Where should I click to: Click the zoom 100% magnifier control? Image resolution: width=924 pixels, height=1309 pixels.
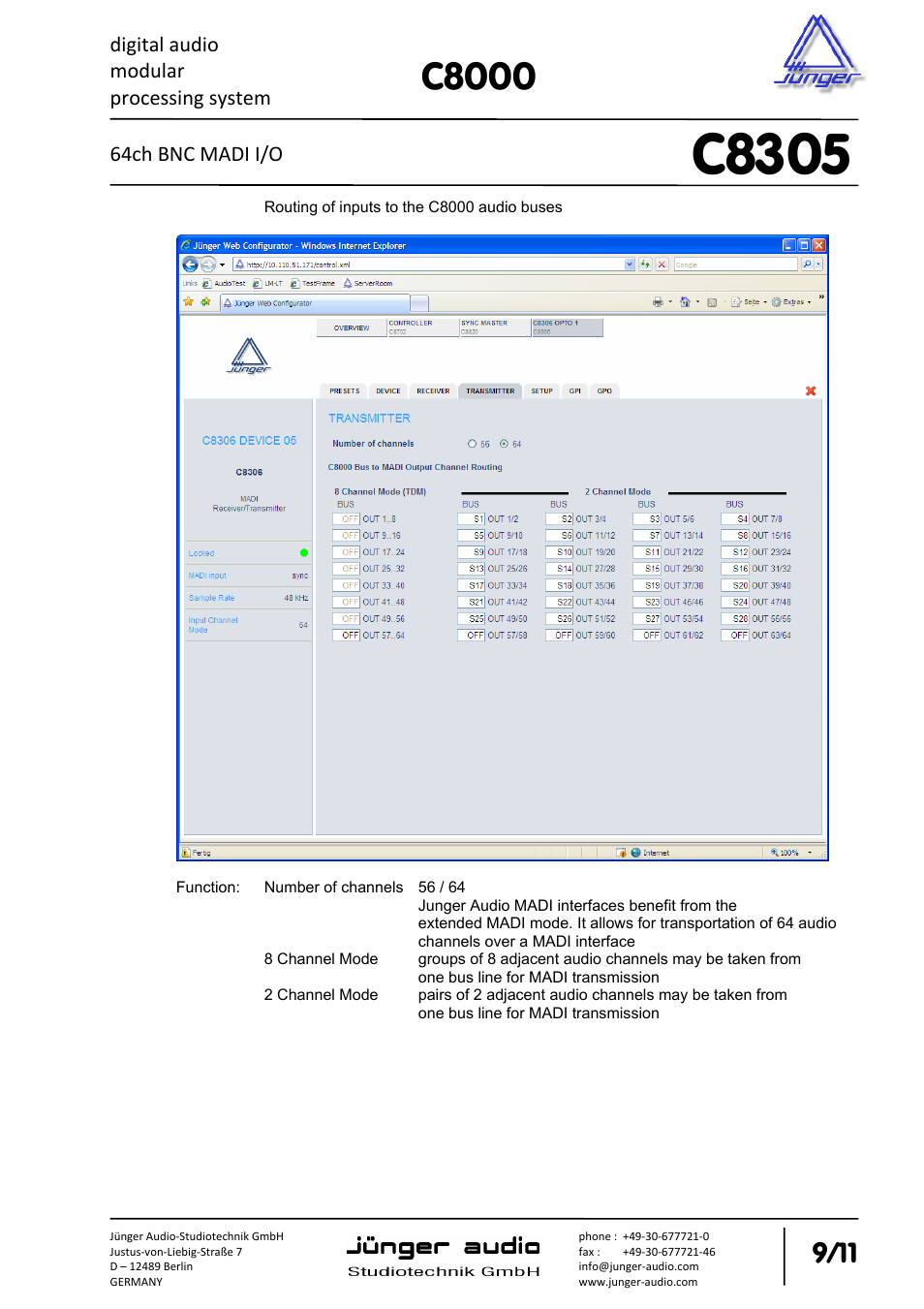tap(790, 853)
